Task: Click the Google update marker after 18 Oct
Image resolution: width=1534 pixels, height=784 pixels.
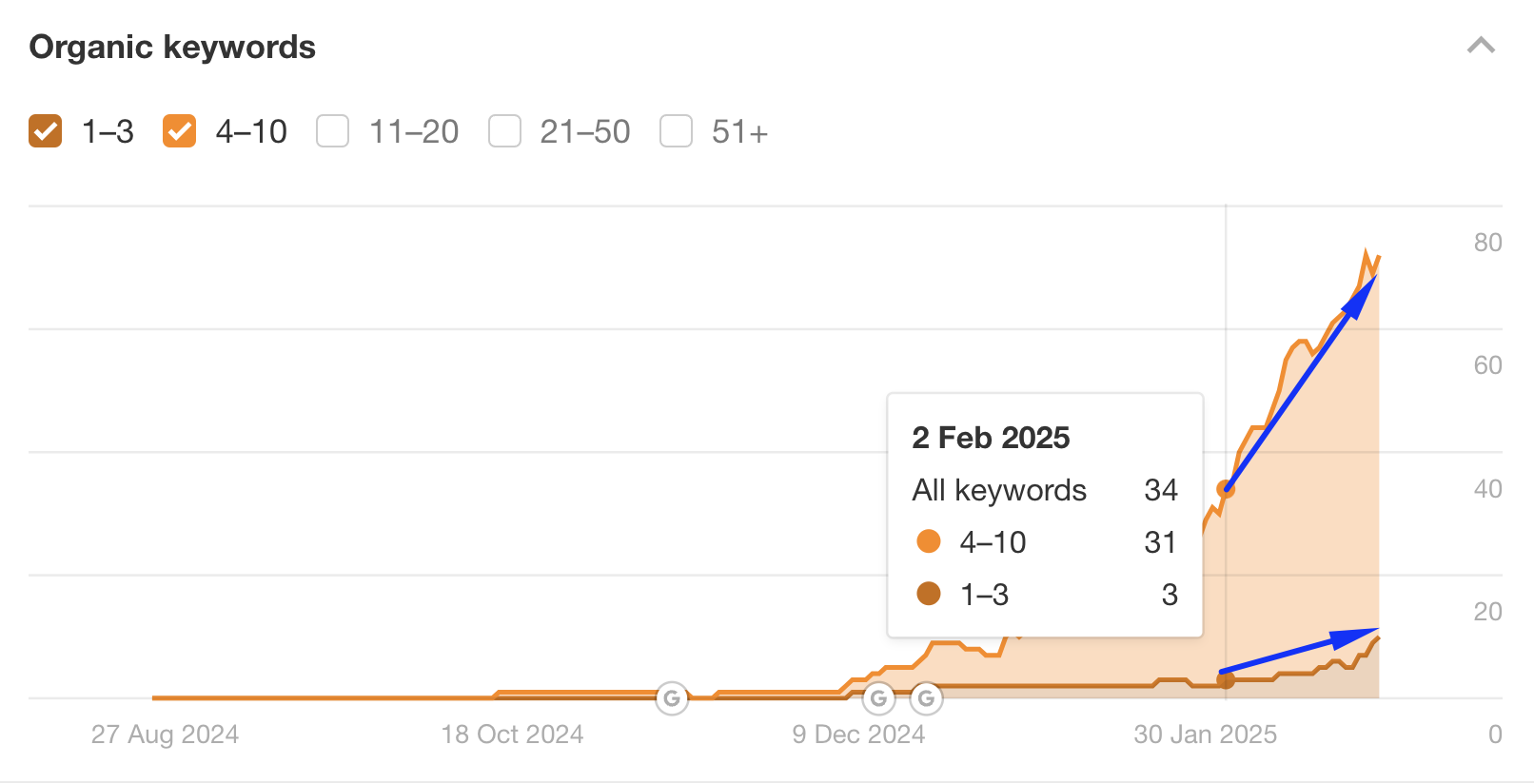Action: 672,699
